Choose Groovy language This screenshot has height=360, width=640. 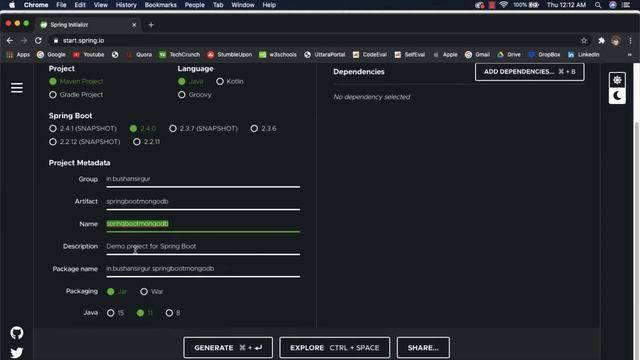(x=195, y=95)
